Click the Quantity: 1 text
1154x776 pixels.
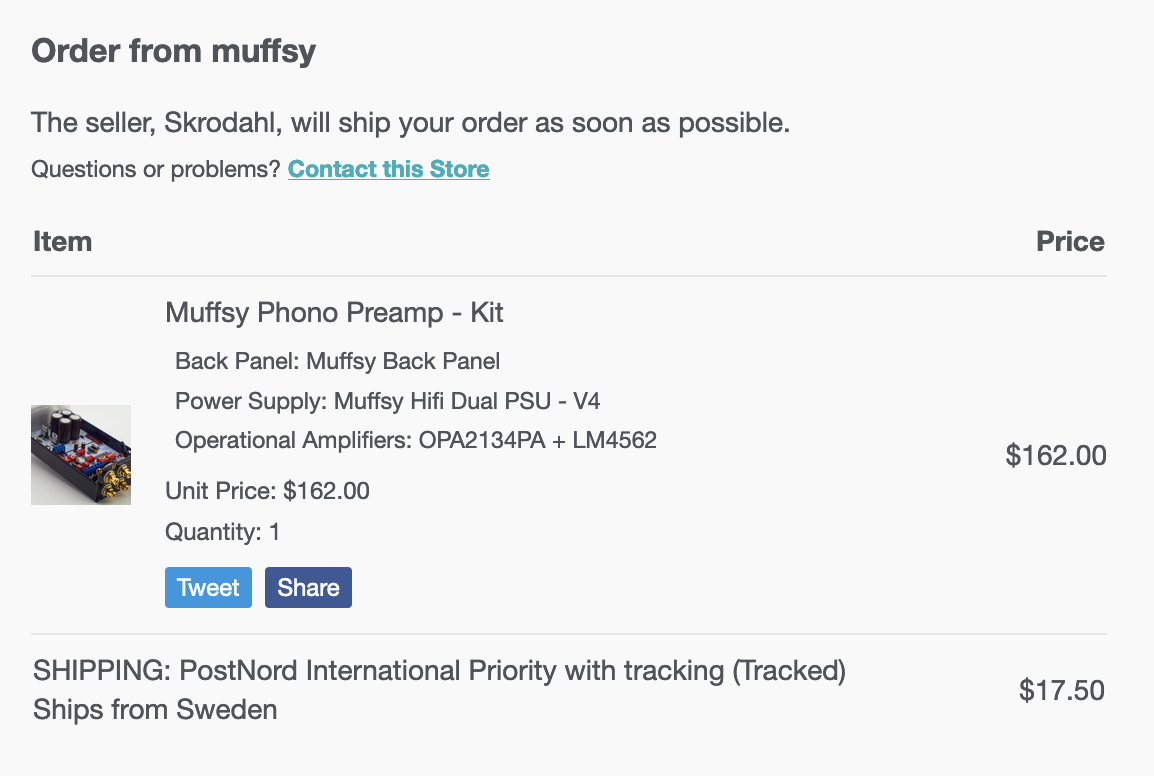coord(222,532)
